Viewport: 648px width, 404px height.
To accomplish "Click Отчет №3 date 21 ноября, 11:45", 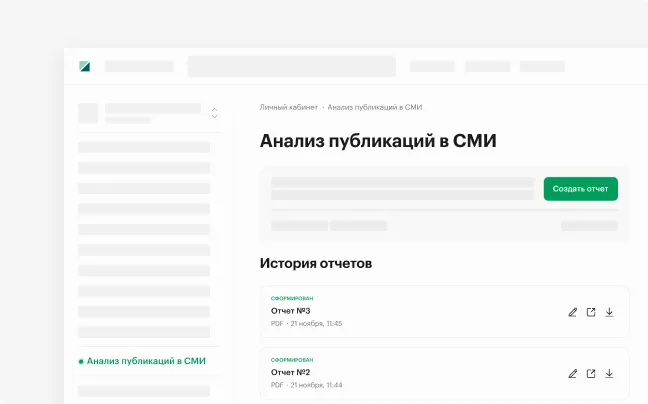I will click(x=316, y=323).
